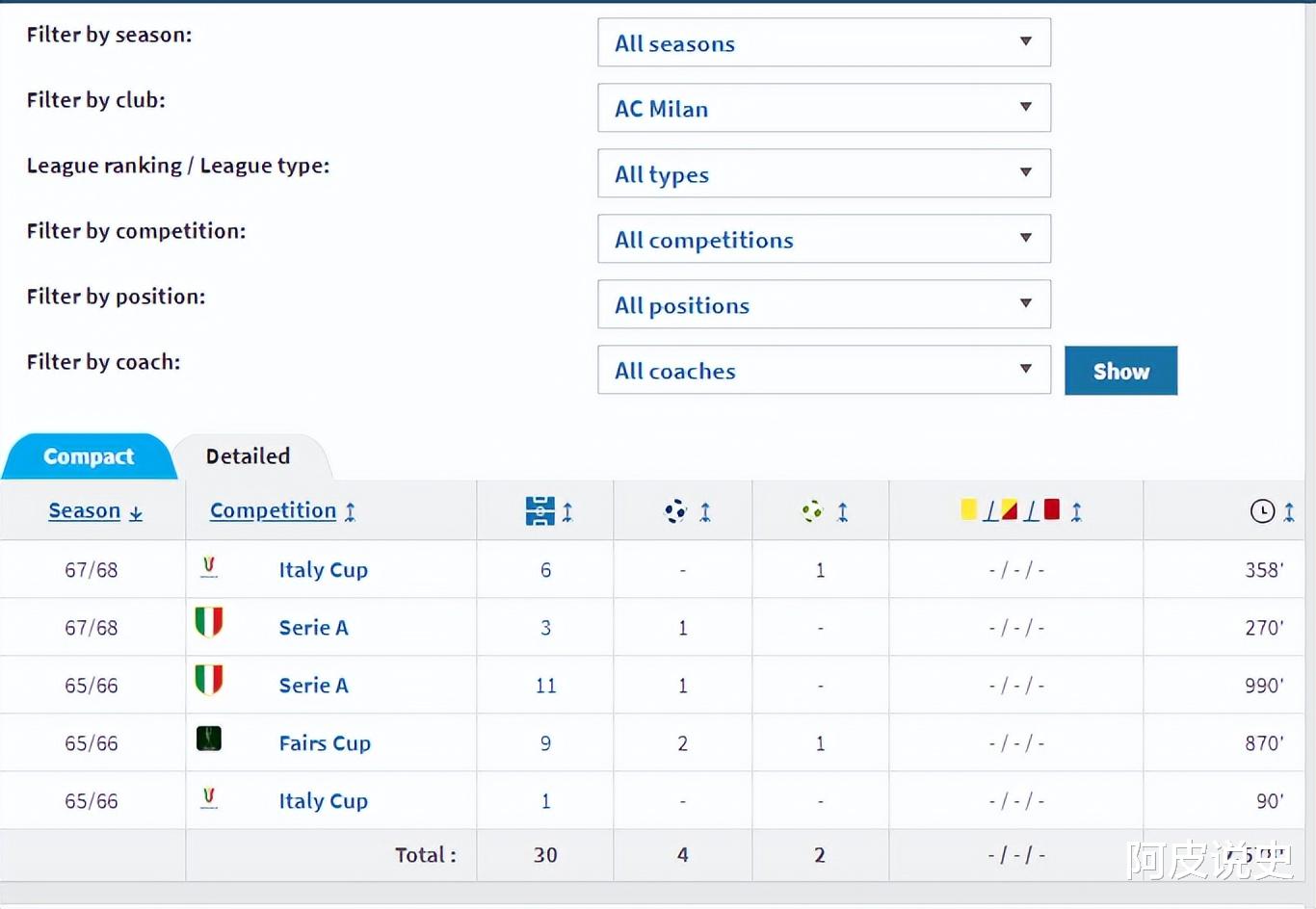Click the Season column header link

pos(85,511)
